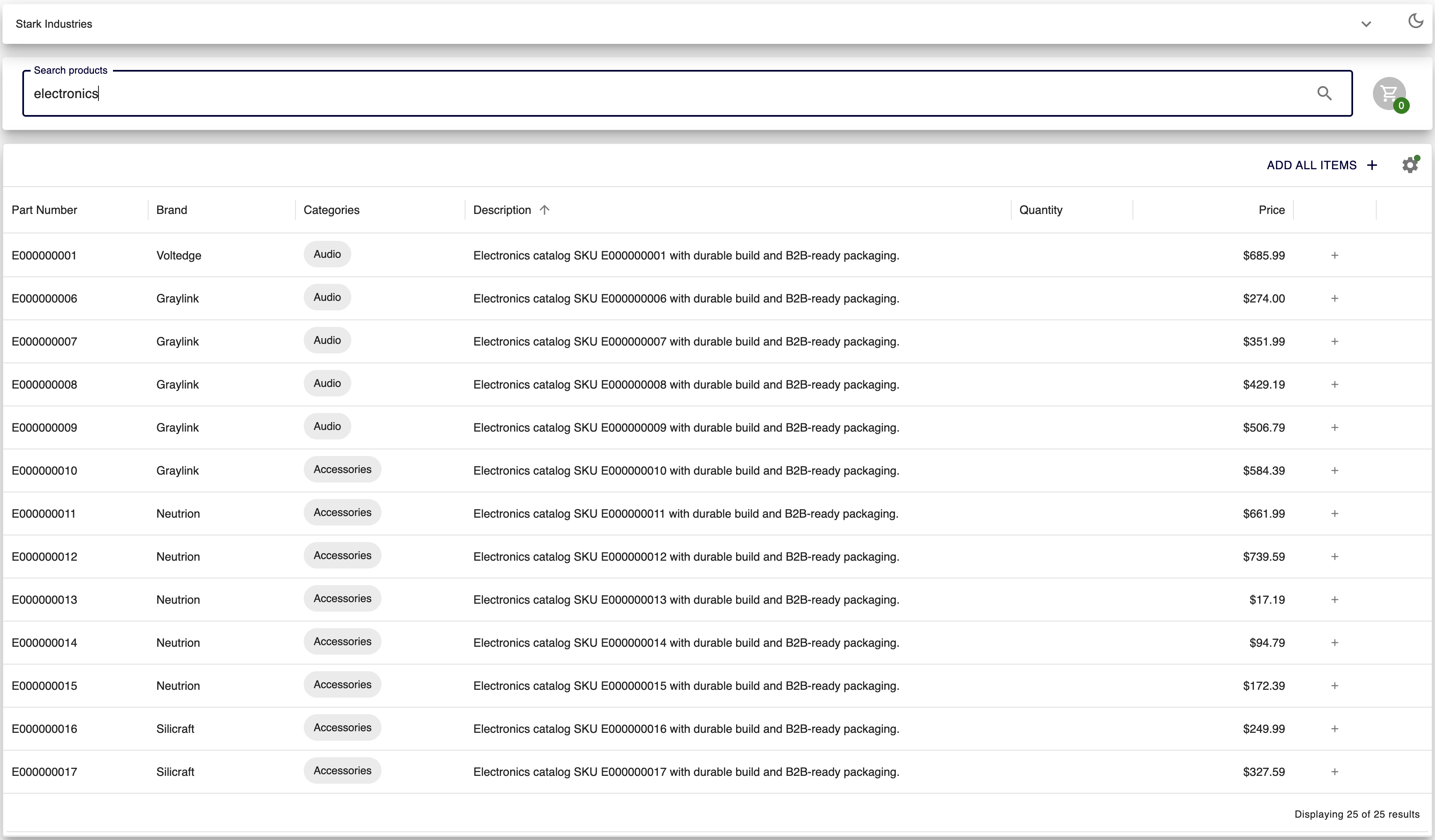
Task: Click the $17.19 price
Action: pos(1267,600)
